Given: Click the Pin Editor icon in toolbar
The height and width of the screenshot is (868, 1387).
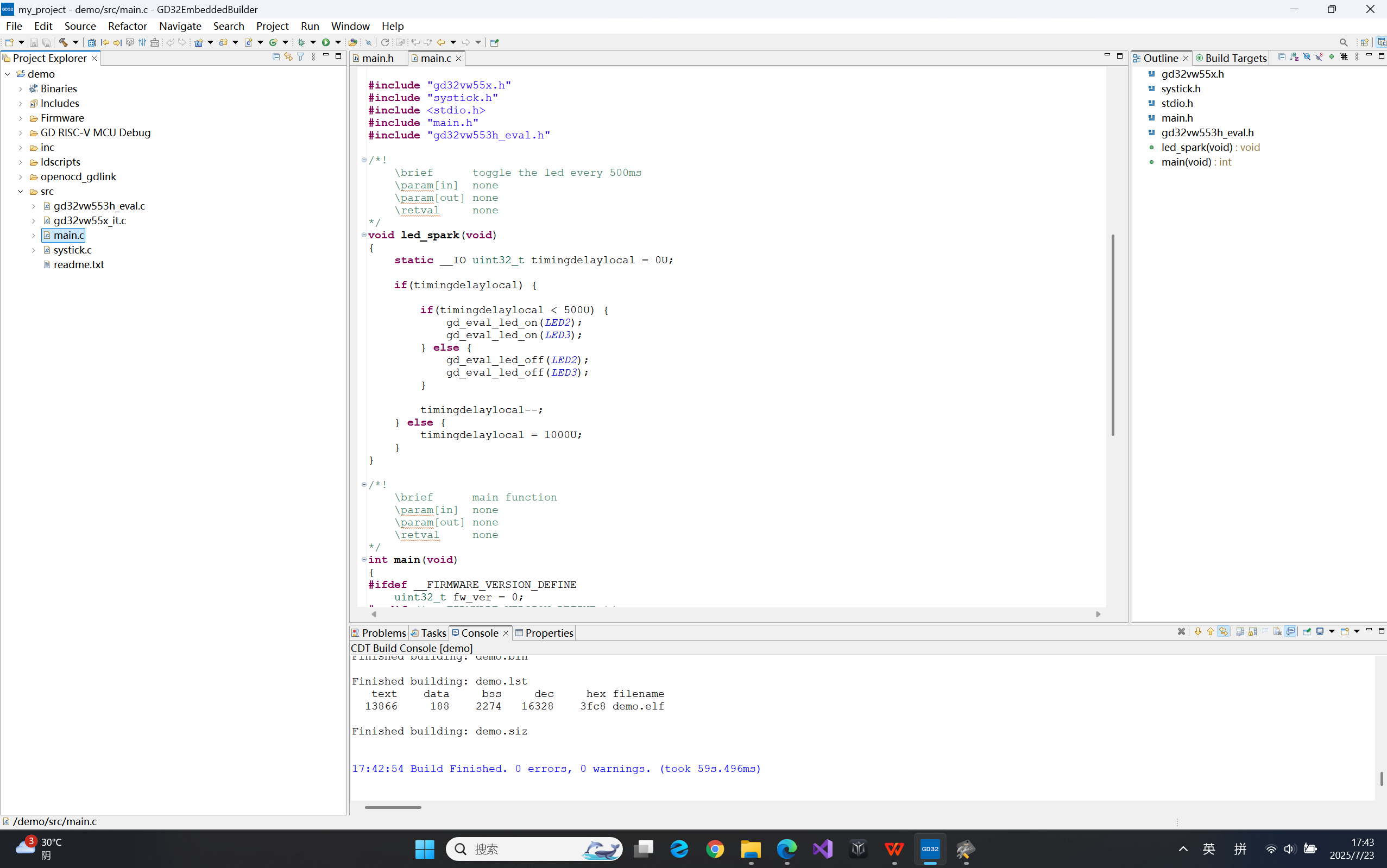Looking at the screenshot, I should (495, 42).
